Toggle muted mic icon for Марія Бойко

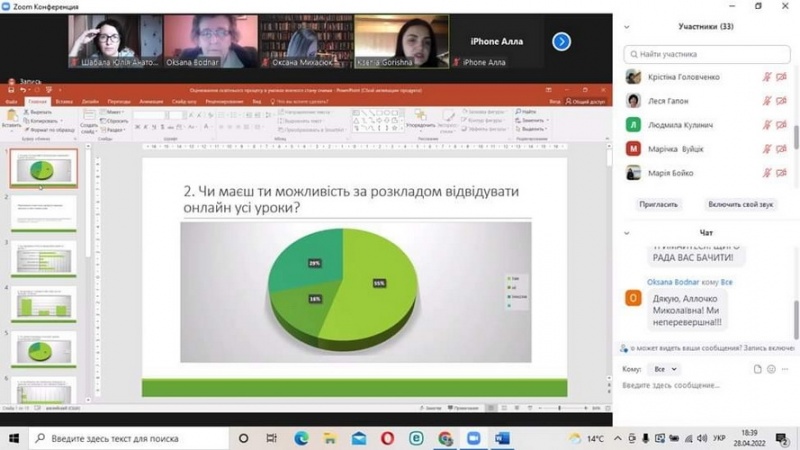tap(767, 173)
